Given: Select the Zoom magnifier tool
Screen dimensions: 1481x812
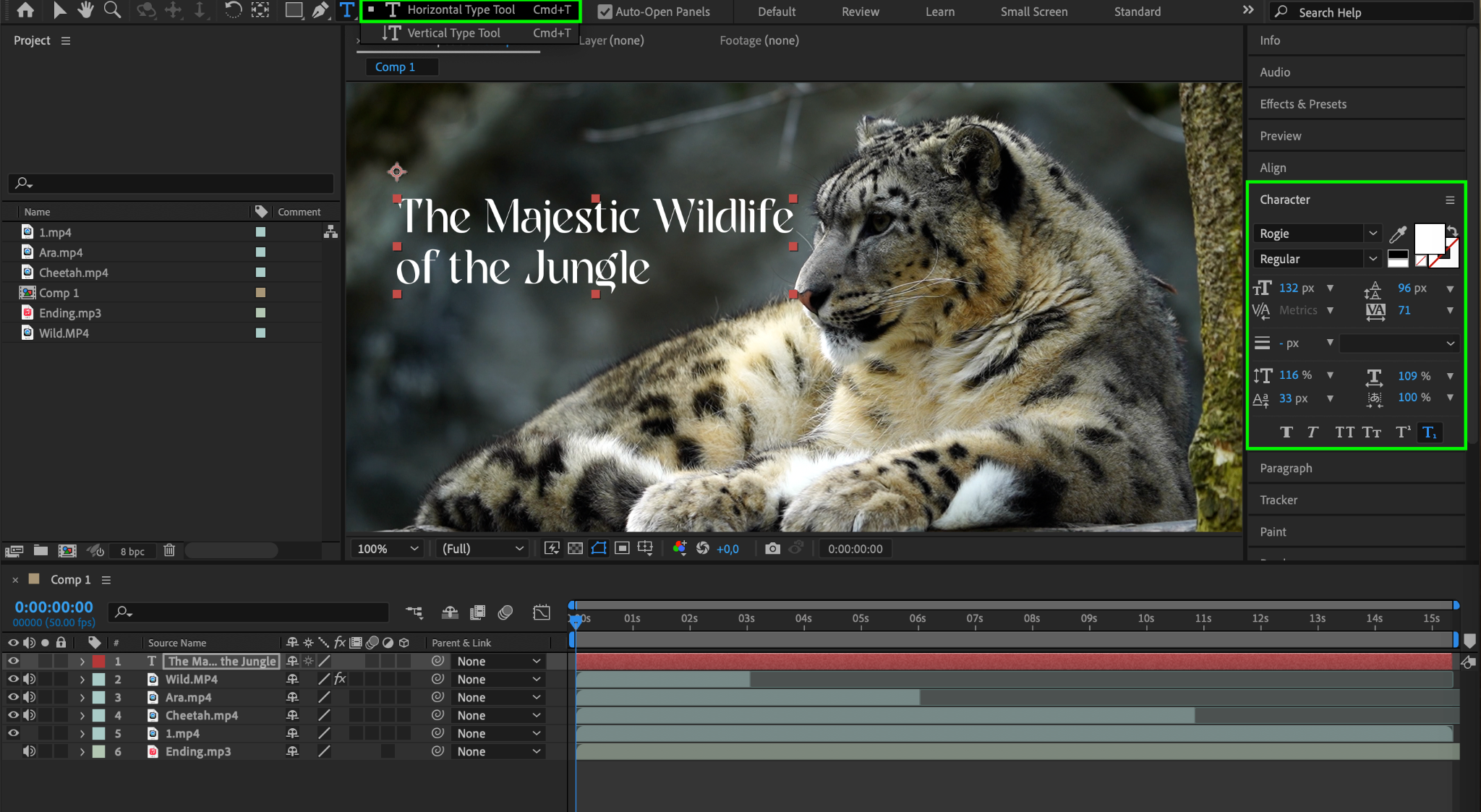Looking at the screenshot, I should point(112,10).
